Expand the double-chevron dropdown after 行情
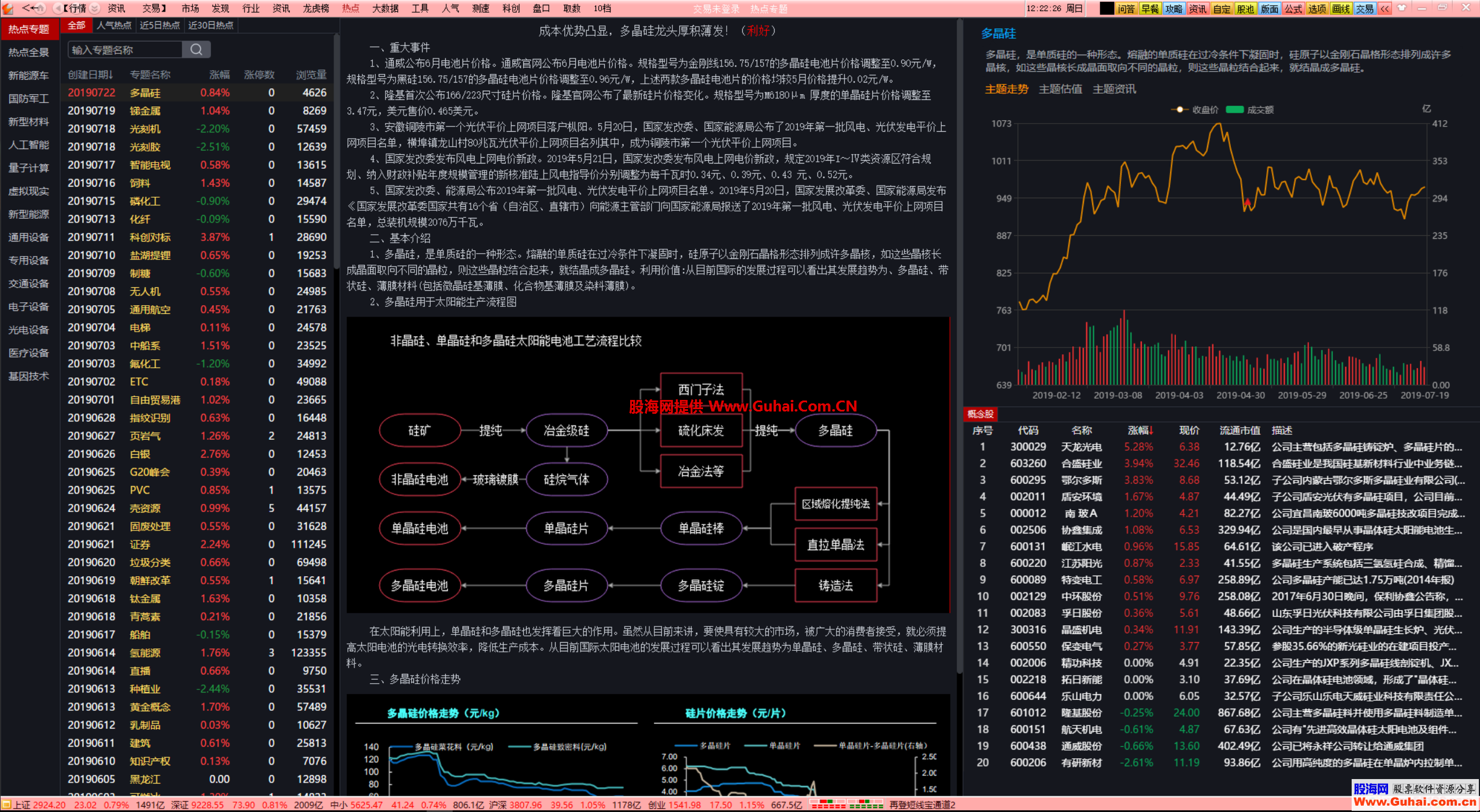Viewport: 1480px width, 812px height. [95, 8]
